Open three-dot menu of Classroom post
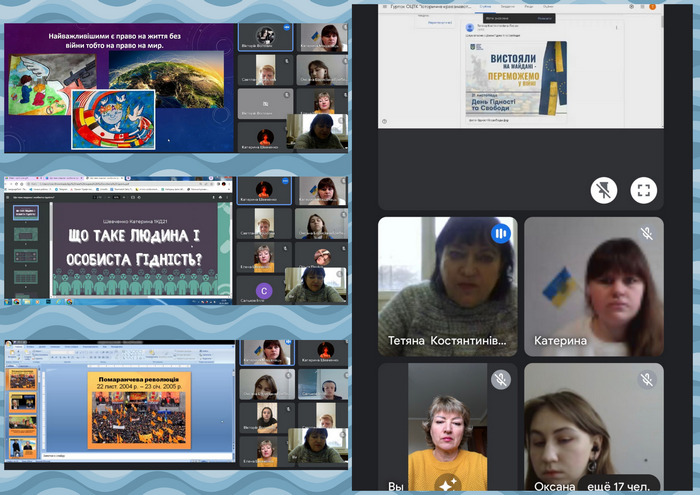This screenshot has width=700, height=495. click(617, 27)
